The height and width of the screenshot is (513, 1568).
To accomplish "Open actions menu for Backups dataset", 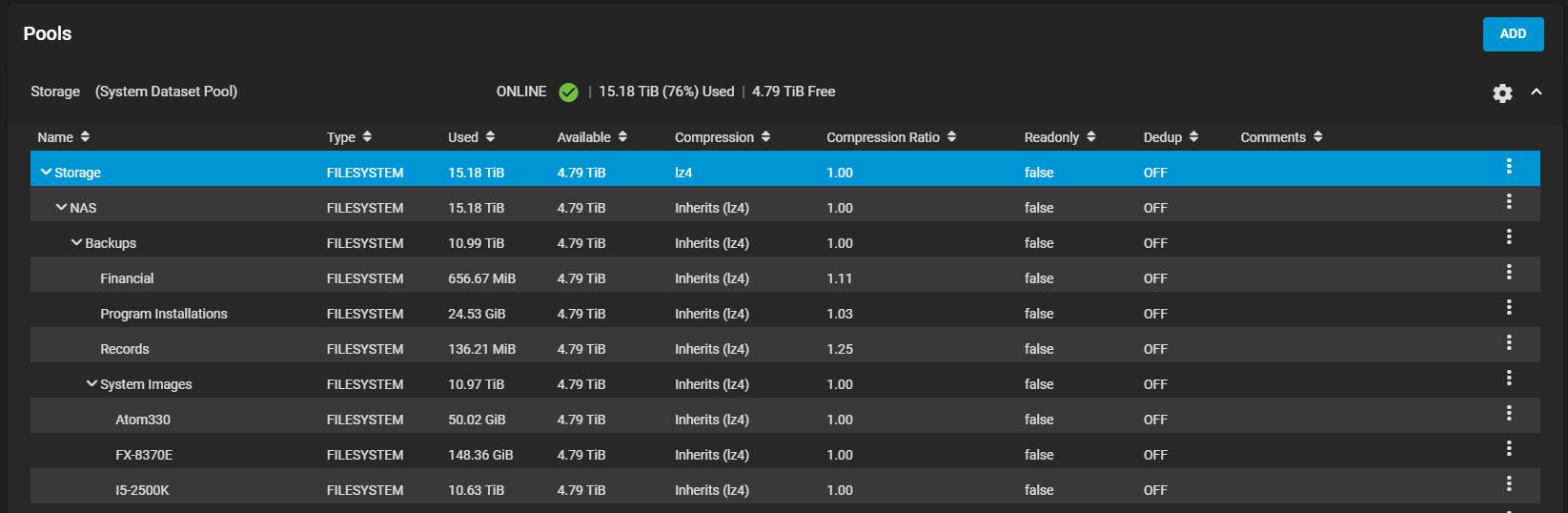I will point(1509,236).
